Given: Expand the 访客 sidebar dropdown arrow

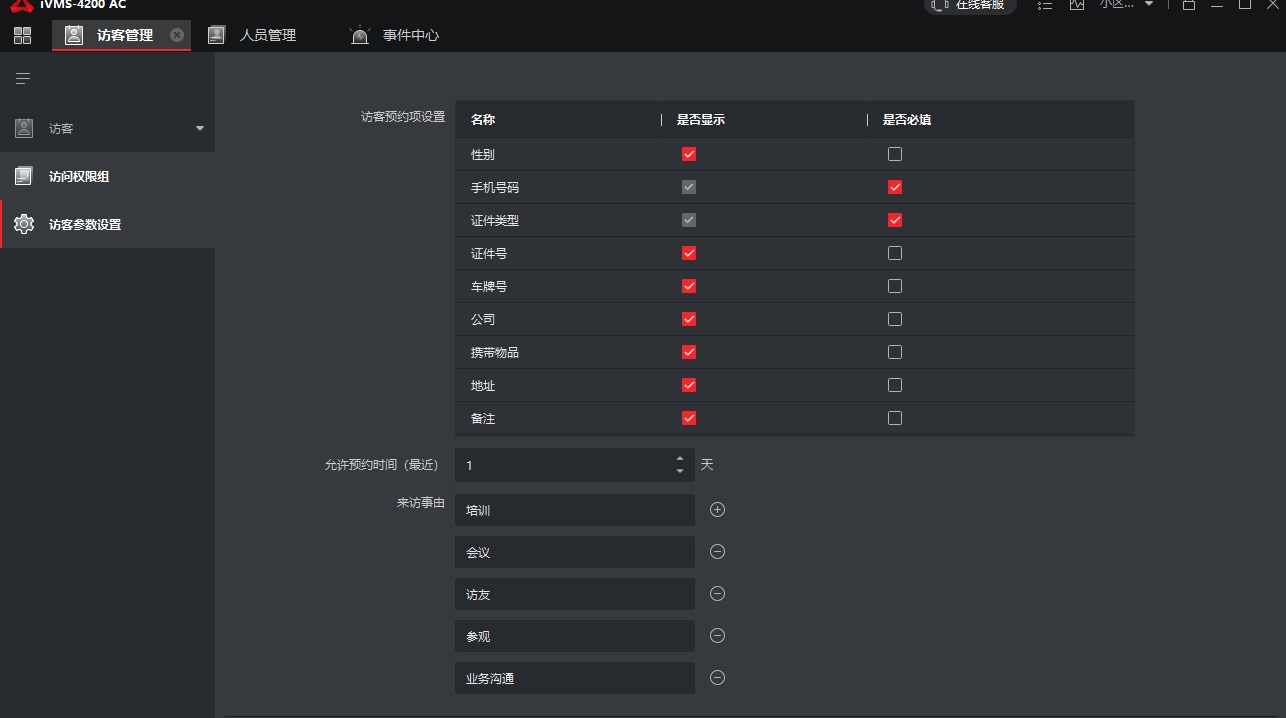Looking at the screenshot, I should pyautogui.click(x=199, y=128).
